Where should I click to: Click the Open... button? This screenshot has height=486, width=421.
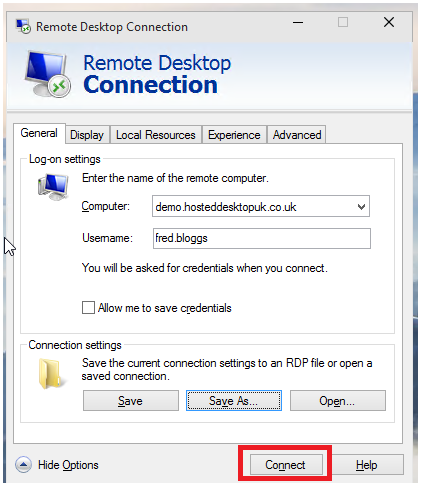pyautogui.click(x=338, y=400)
